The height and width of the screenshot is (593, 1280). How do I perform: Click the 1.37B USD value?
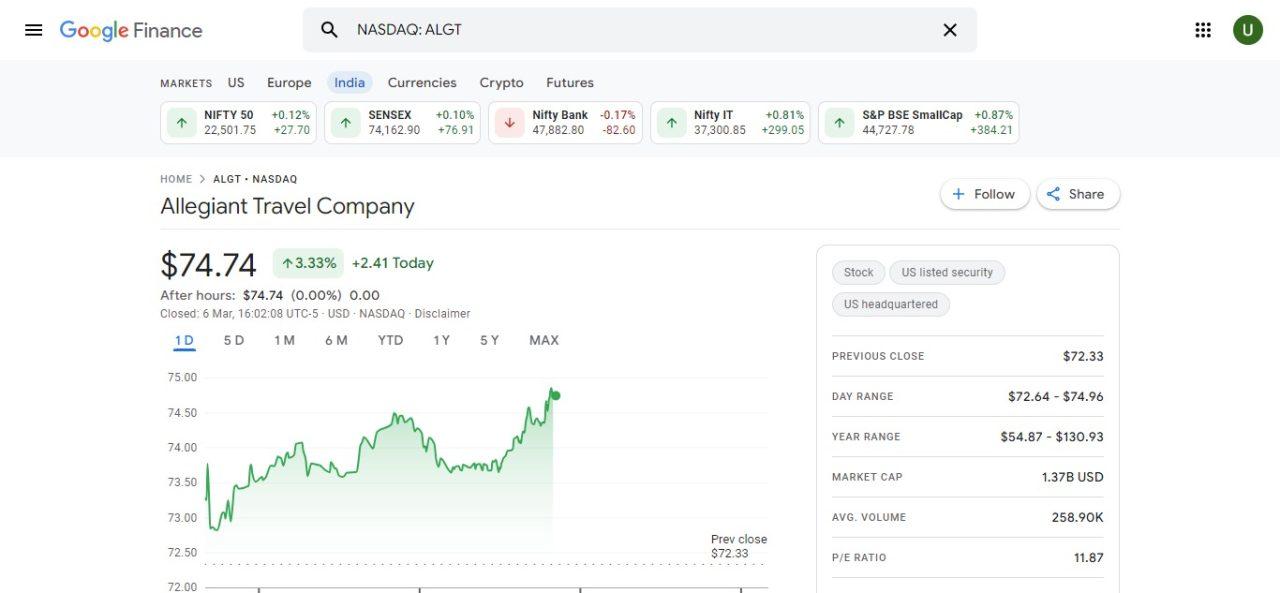click(1072, 477)
